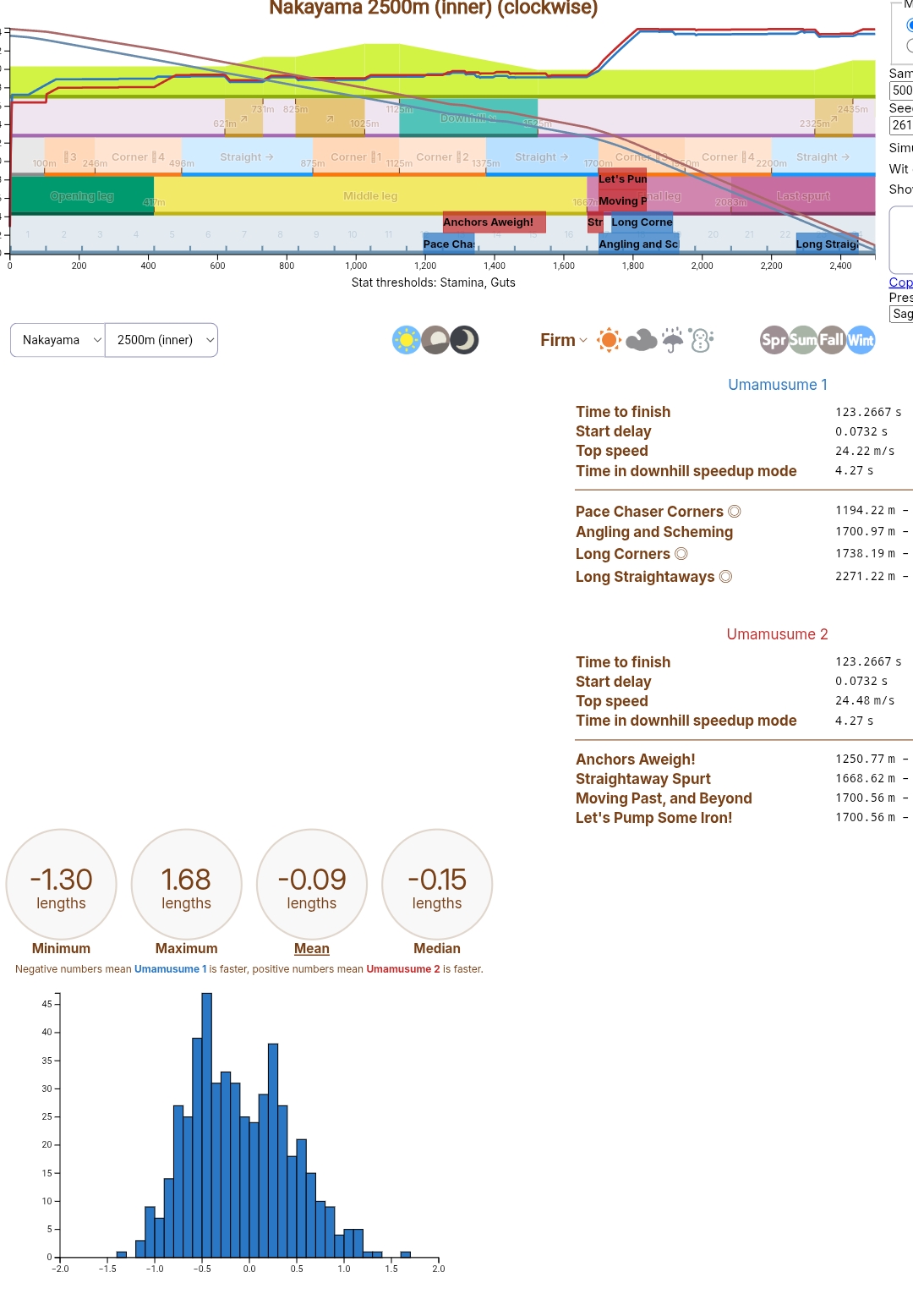The width and height of the screenshot is (913, 1316).
Task: Select the unchecked radio button at top right
Action: pos(910,46)
